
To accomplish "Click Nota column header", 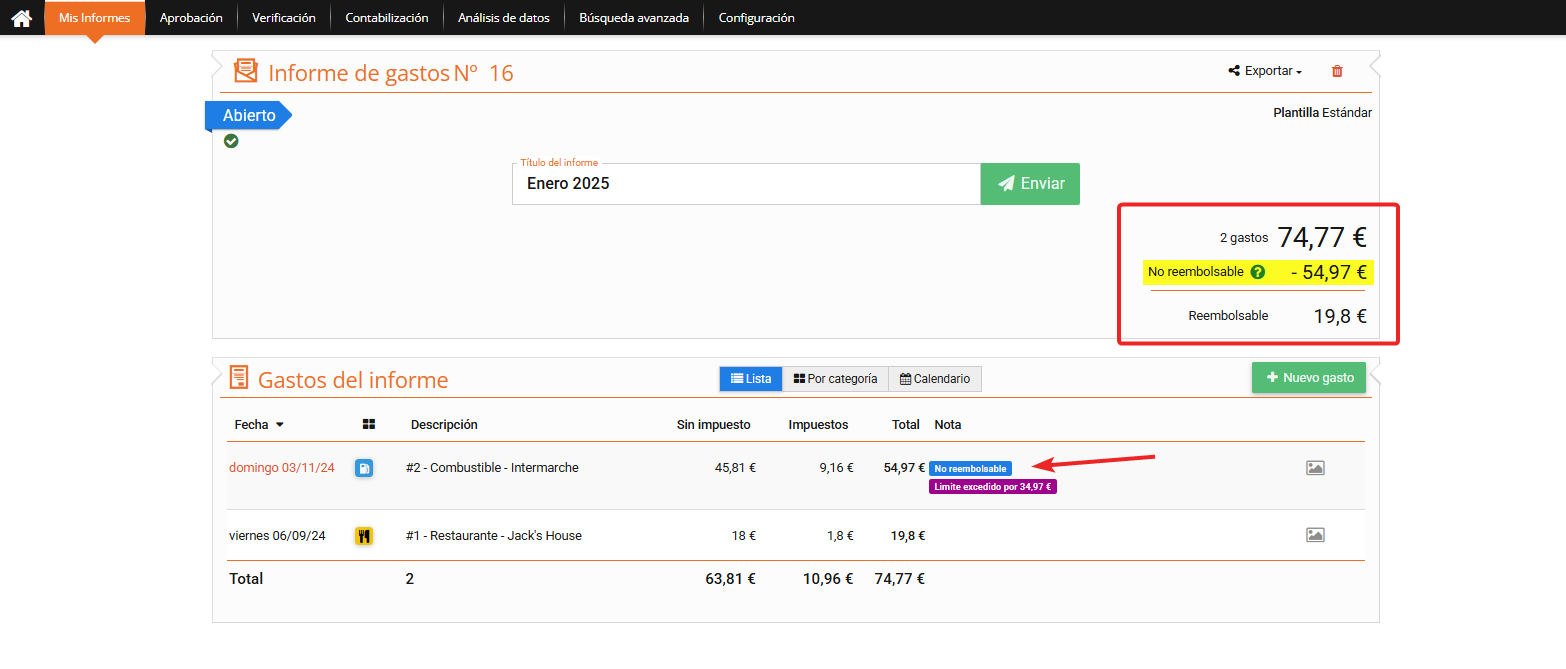I will [948, 425].
